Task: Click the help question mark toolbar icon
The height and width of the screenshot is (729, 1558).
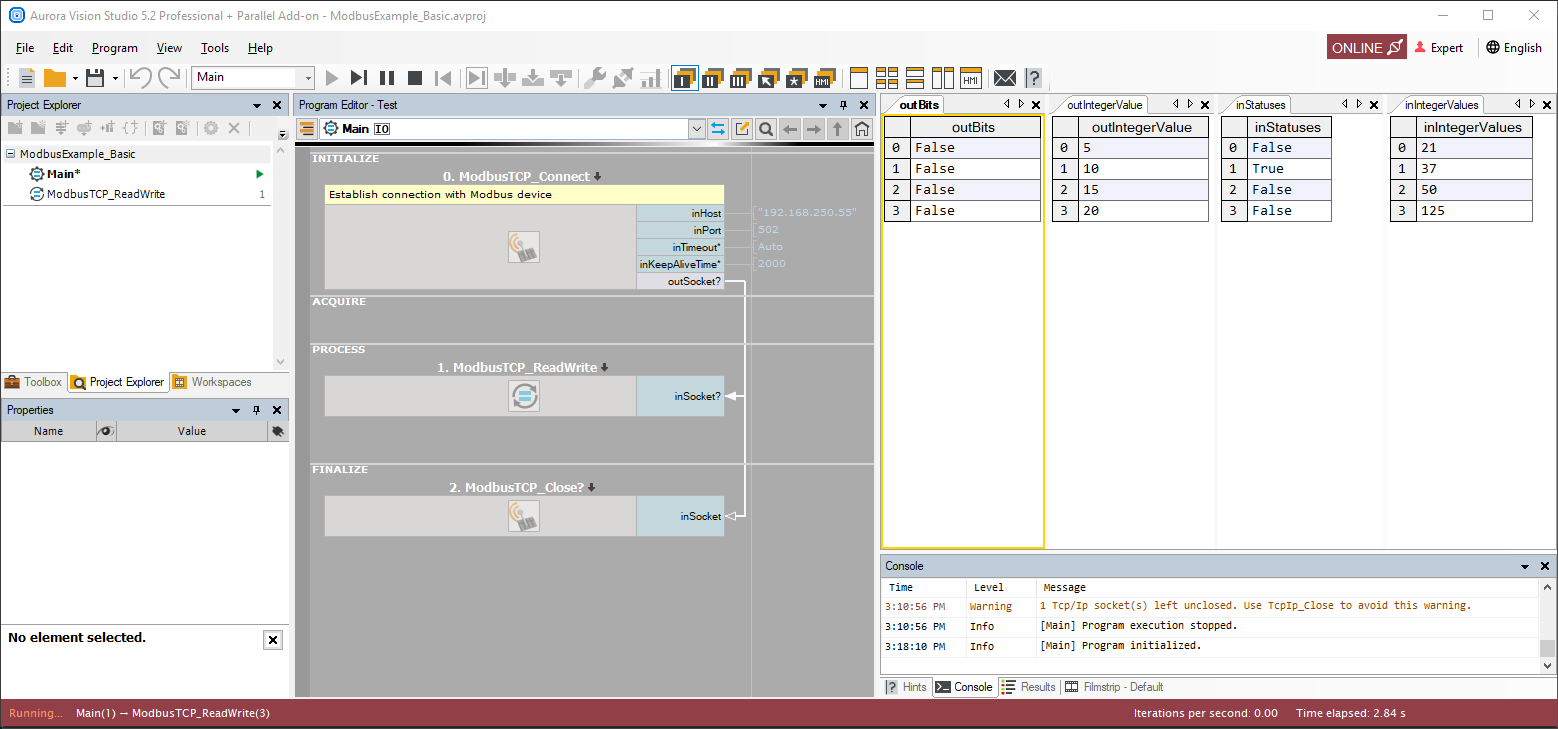Action: point(1034,78)
